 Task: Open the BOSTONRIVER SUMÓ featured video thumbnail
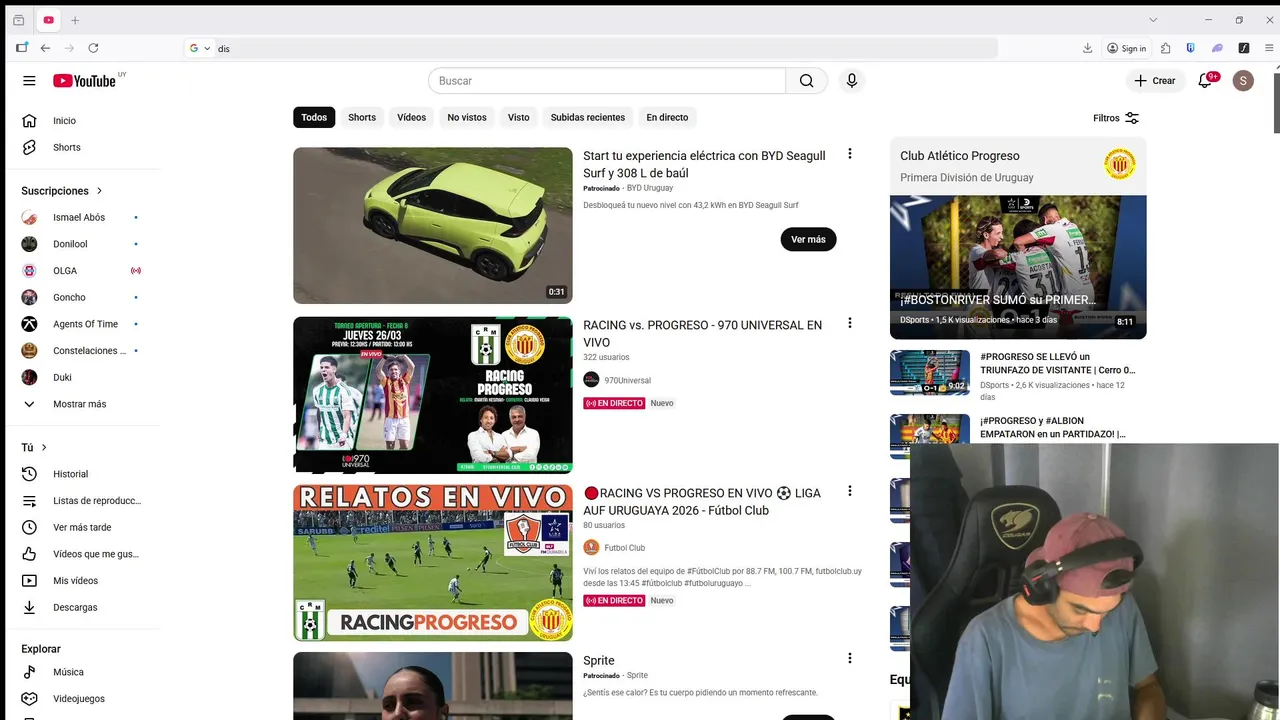pyautogui.click(x=1018, y=267)
